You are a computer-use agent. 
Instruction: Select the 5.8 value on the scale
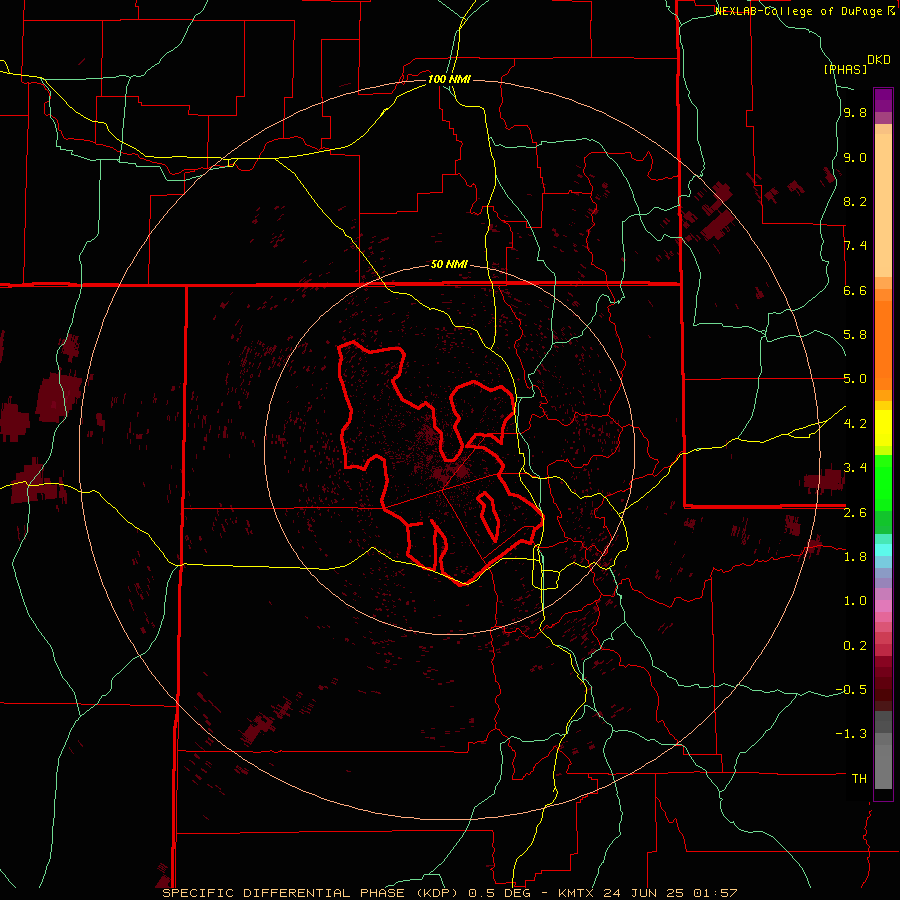click(855, 335)
